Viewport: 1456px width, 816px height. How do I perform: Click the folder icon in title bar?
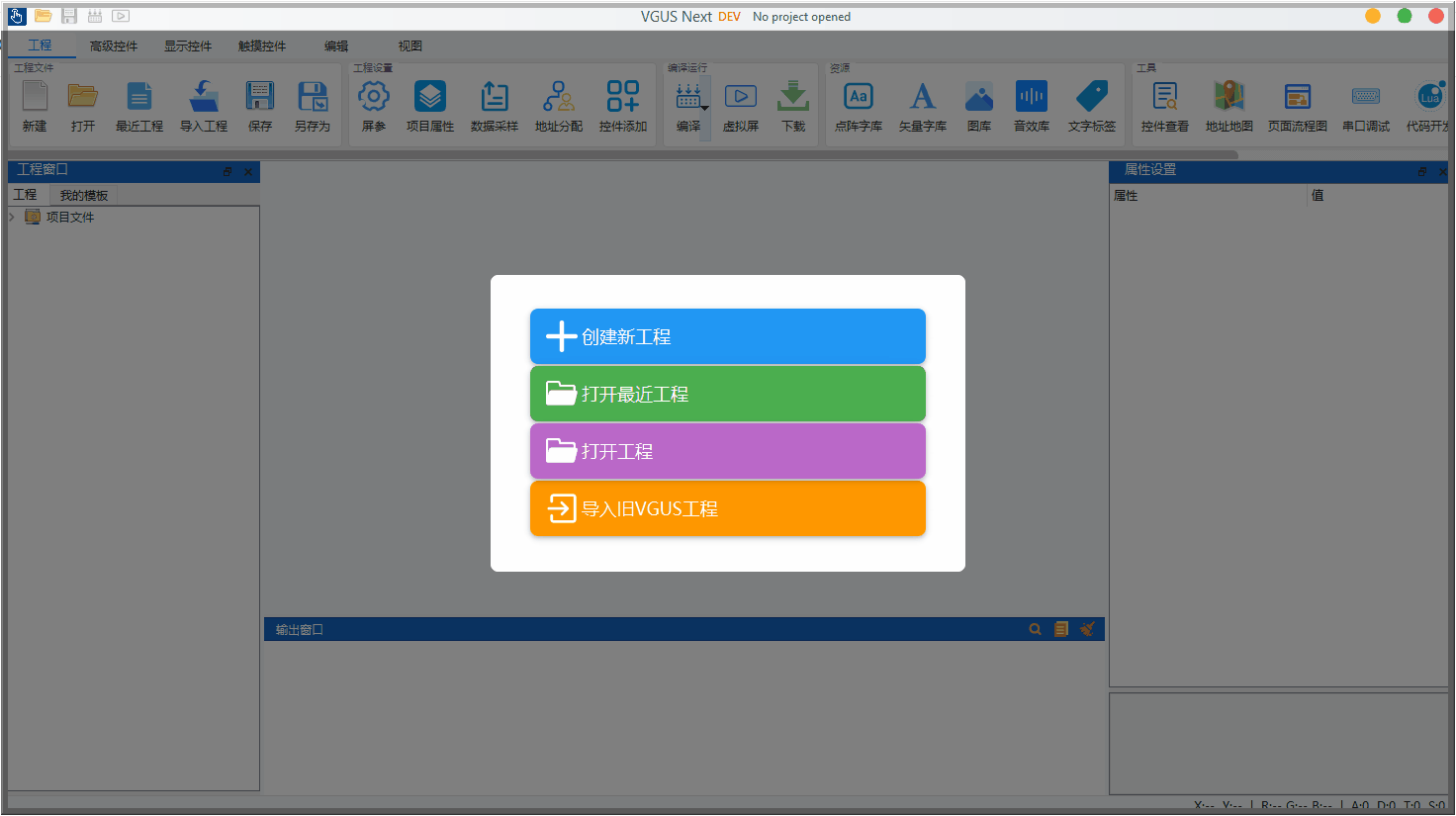(x=43, y=16)
